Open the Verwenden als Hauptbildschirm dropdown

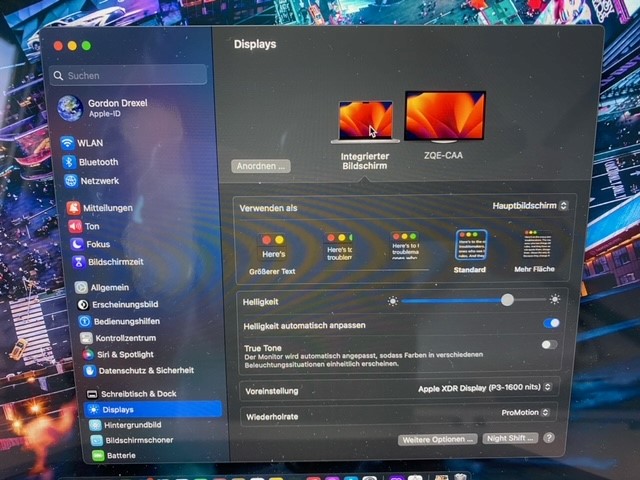tap(530, 206)
